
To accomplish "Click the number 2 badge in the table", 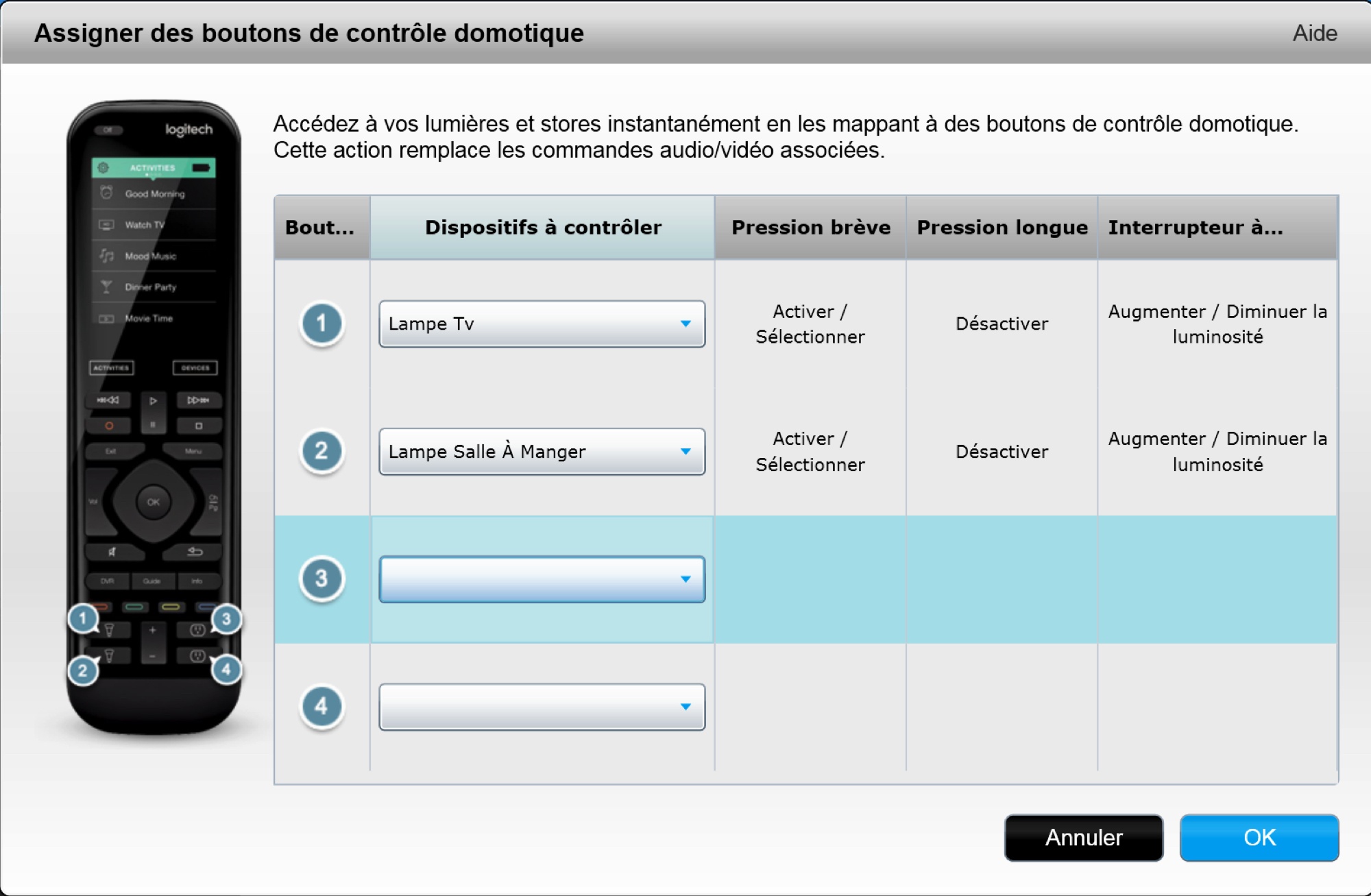I will coord(321,451).
